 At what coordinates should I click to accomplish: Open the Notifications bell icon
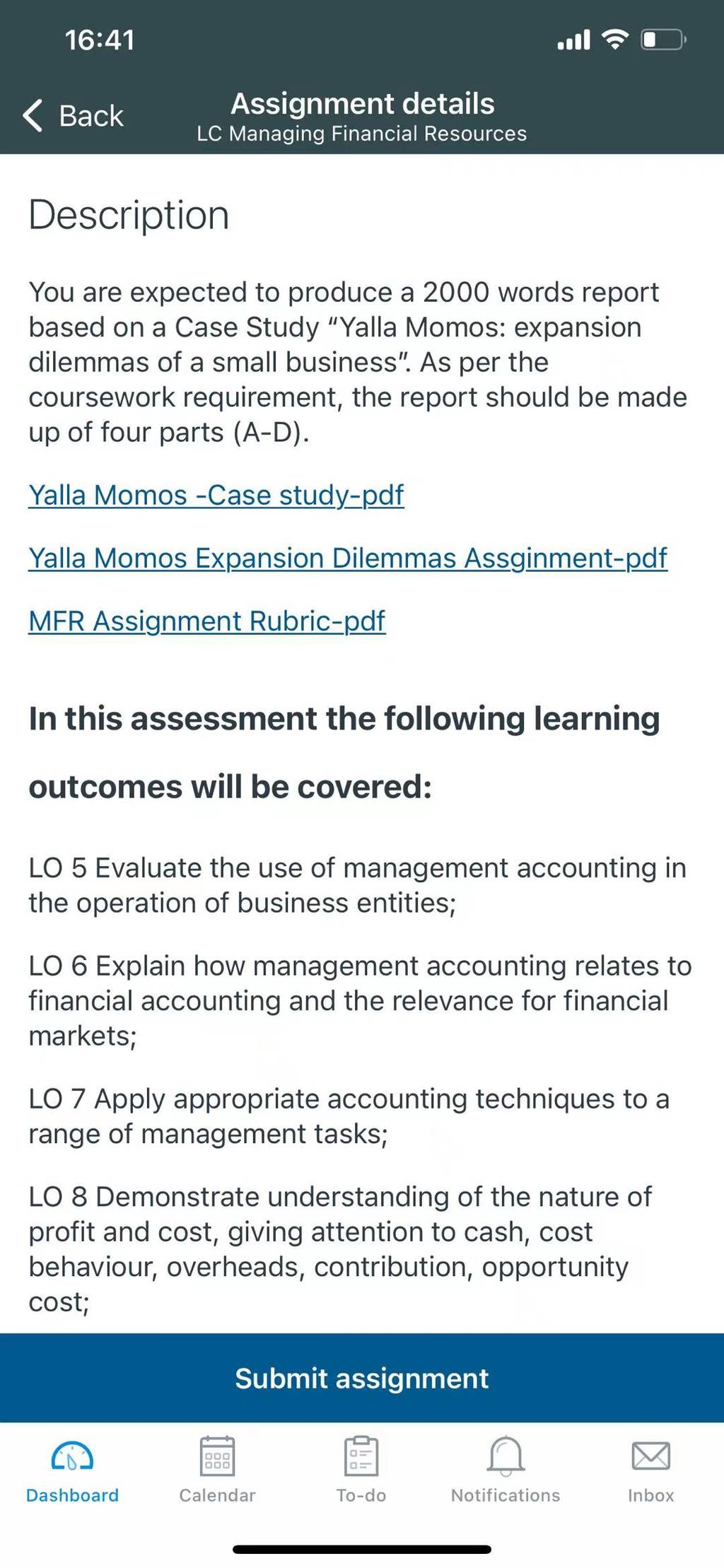tap(506, 1456)
